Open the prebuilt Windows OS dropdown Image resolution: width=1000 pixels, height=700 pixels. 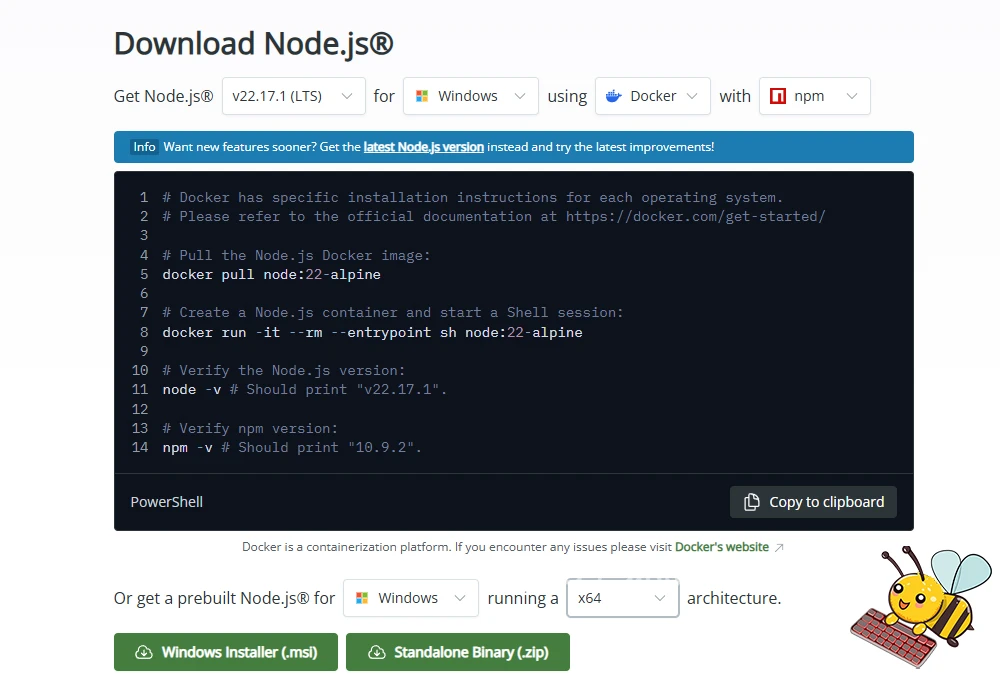pos(411,598)
